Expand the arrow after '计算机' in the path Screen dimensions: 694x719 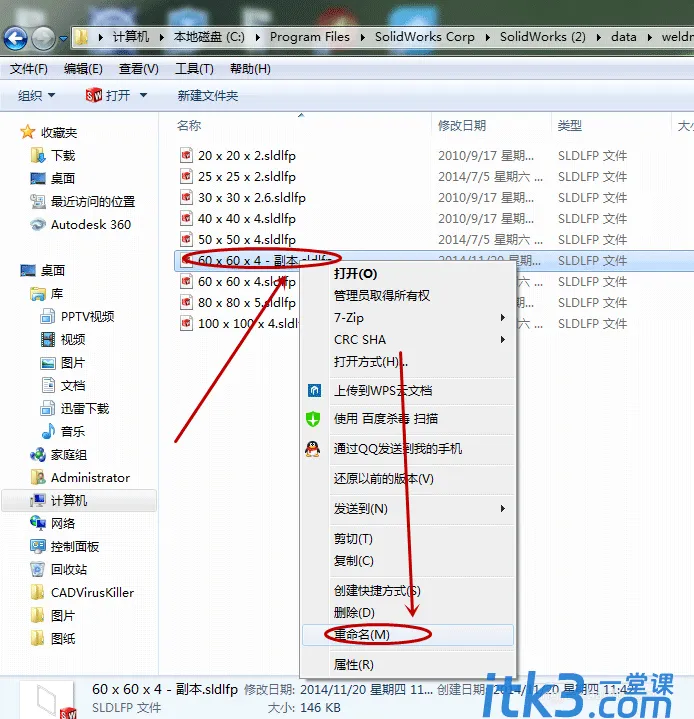click(x=161, y=37)
